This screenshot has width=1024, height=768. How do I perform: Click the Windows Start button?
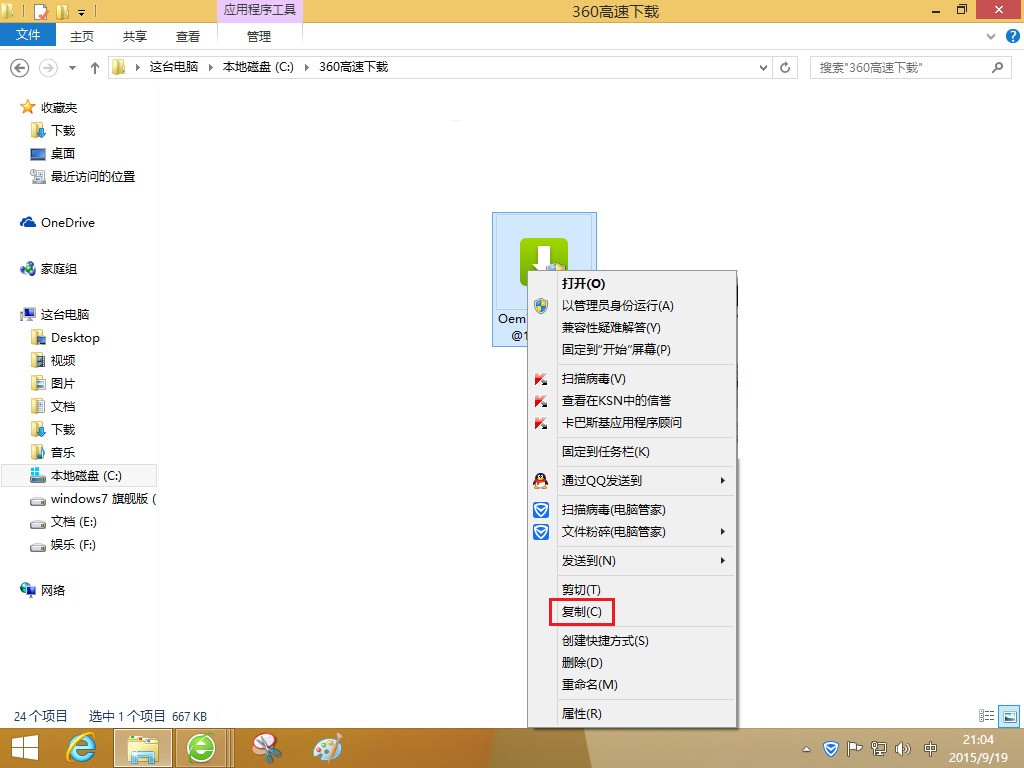tap(24, 748)
